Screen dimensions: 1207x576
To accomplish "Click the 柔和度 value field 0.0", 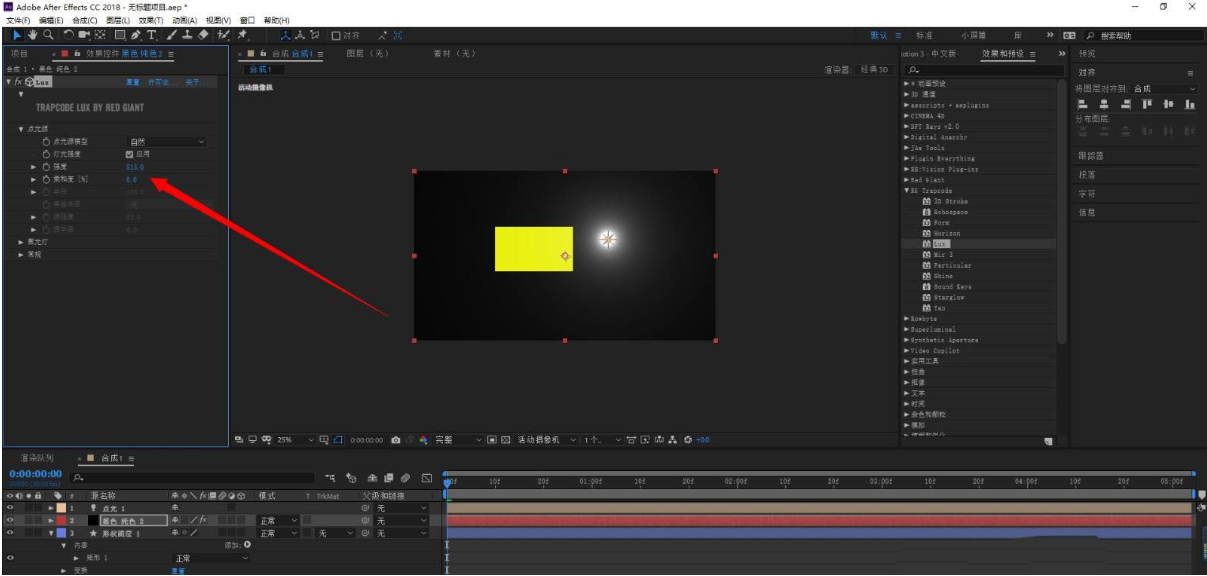I will pyautogui.click(x=132, y=180).
